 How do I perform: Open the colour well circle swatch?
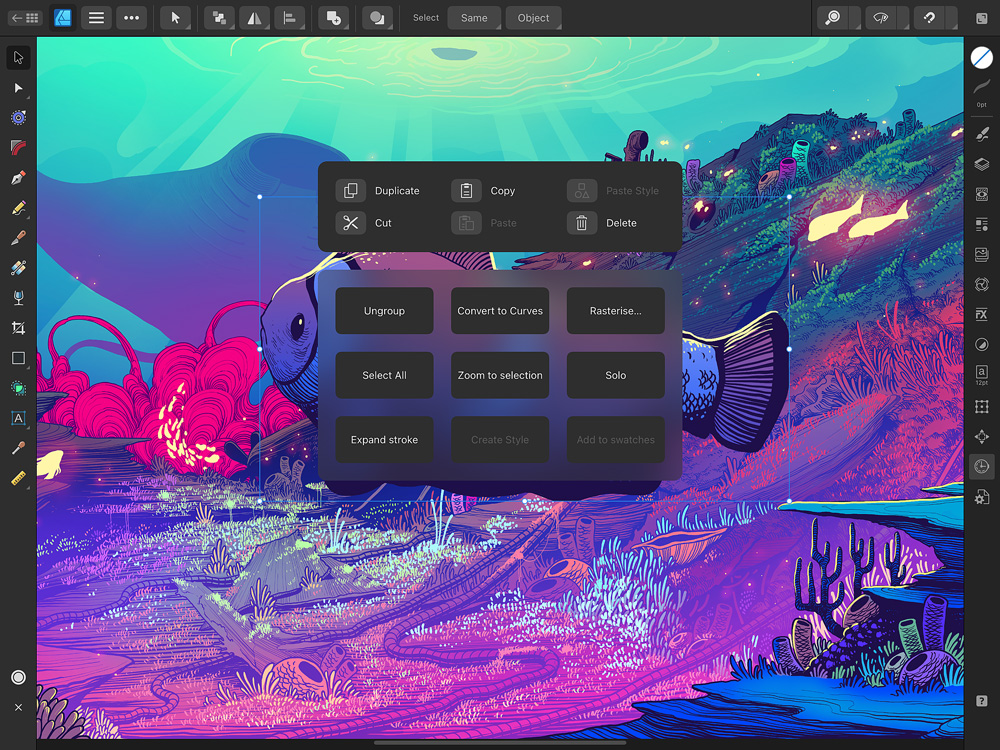coord(982,57)
